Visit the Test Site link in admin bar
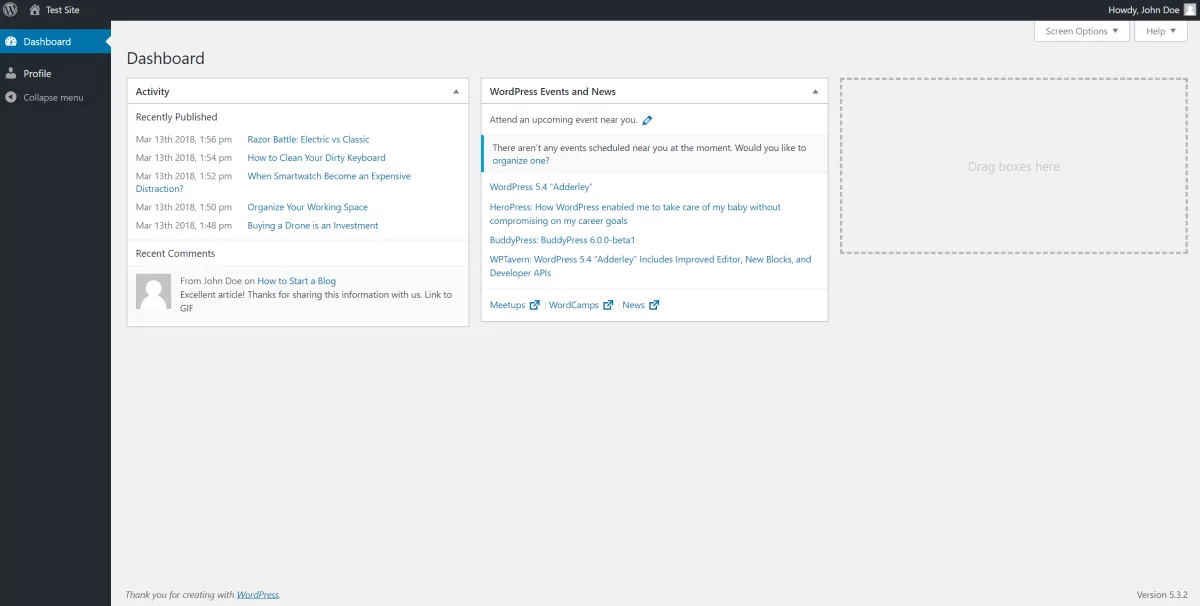Screen dimensions: 1200x606 55,10
